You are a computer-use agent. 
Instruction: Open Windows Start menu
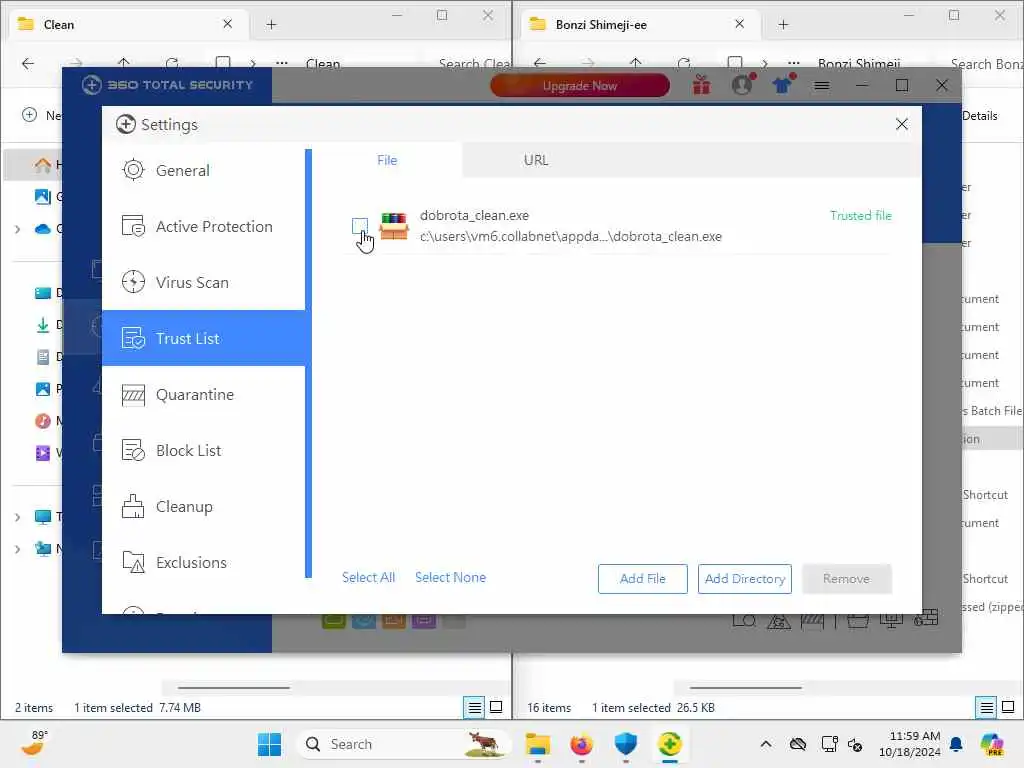[x=269, y=744]
